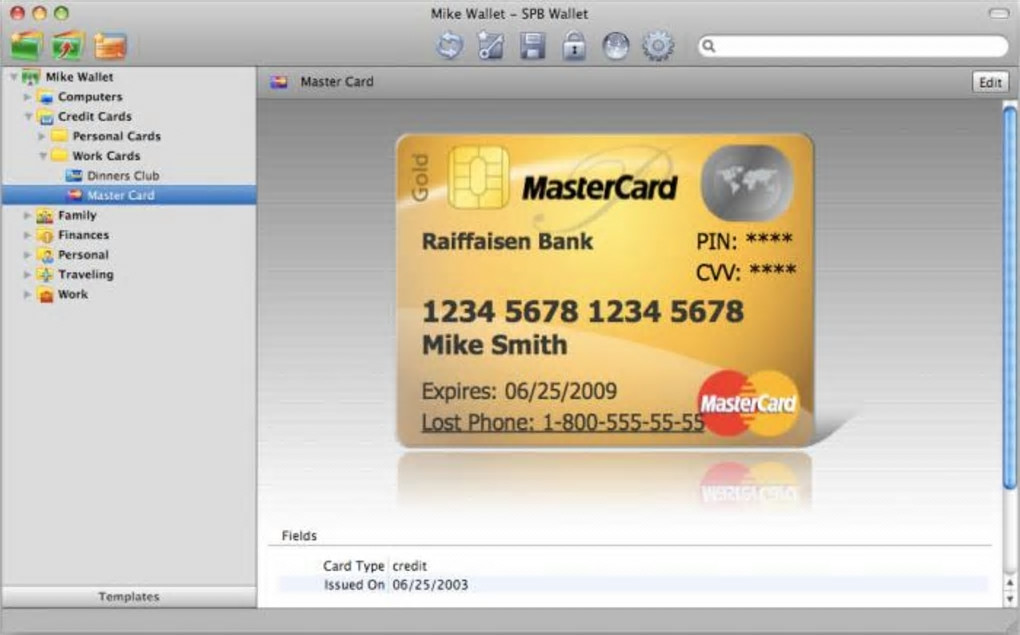Open the Templates panel button
The width and height of the screenshot is (1020, 635).
[129, 597]
